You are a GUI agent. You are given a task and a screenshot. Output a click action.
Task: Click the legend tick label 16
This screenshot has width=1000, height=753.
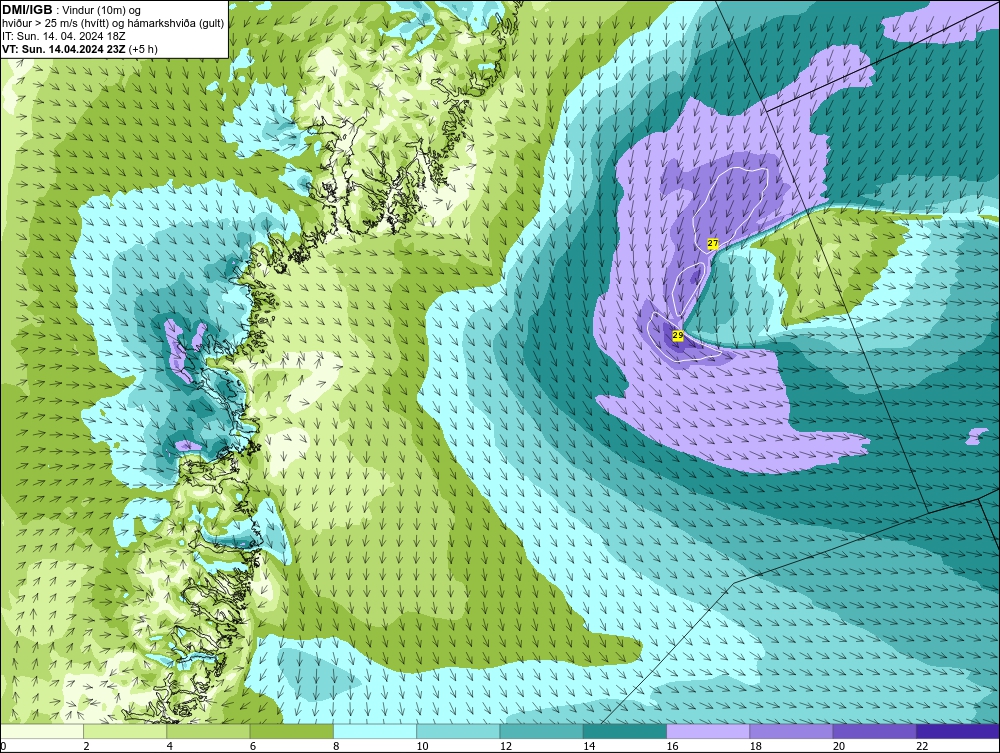673,747
